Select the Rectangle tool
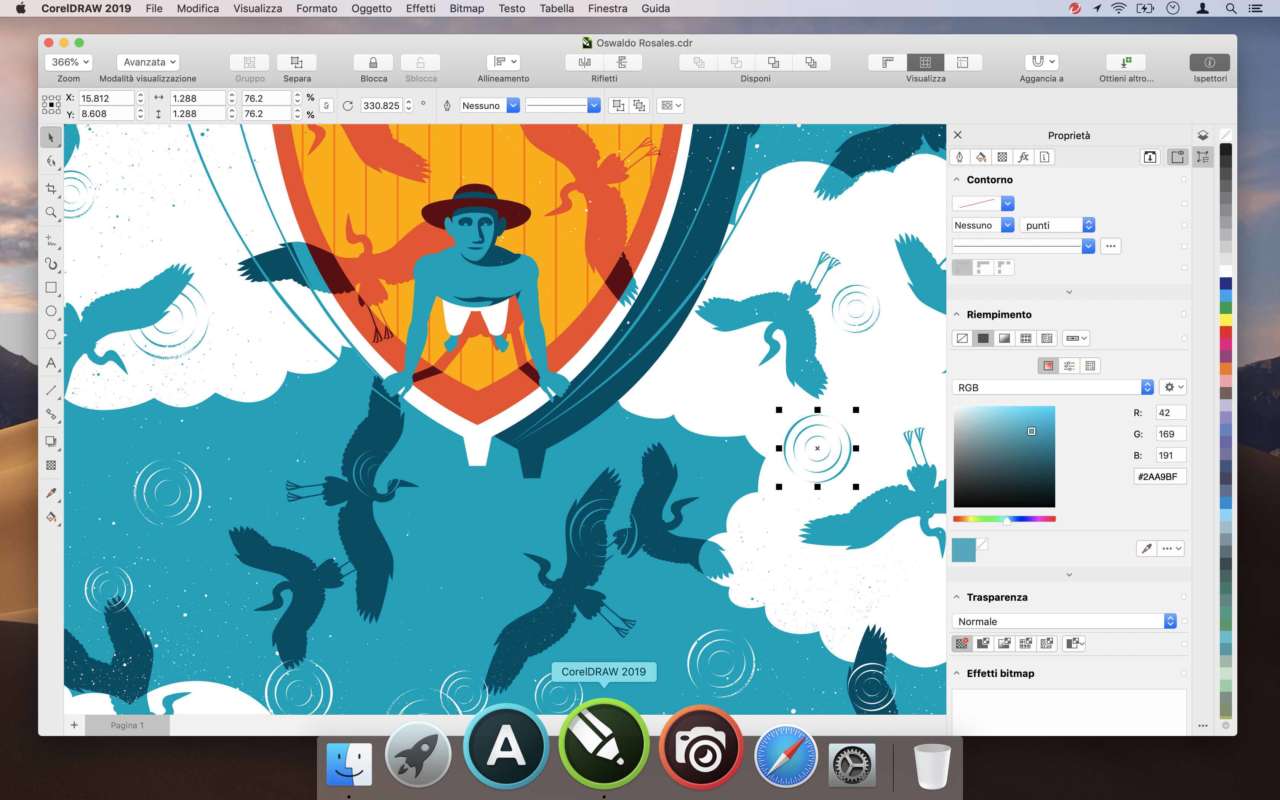 coord(51,287)
